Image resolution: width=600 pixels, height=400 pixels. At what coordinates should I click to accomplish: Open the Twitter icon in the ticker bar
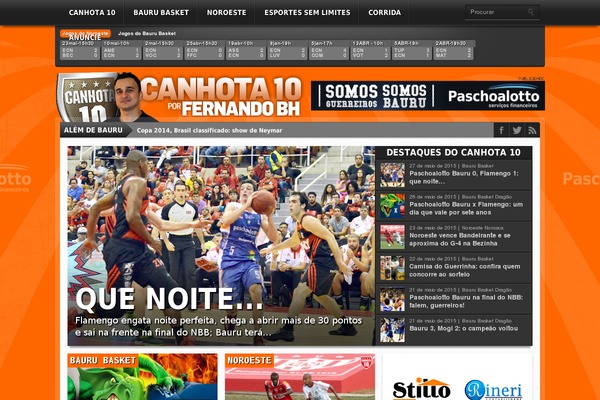point(517,130)
